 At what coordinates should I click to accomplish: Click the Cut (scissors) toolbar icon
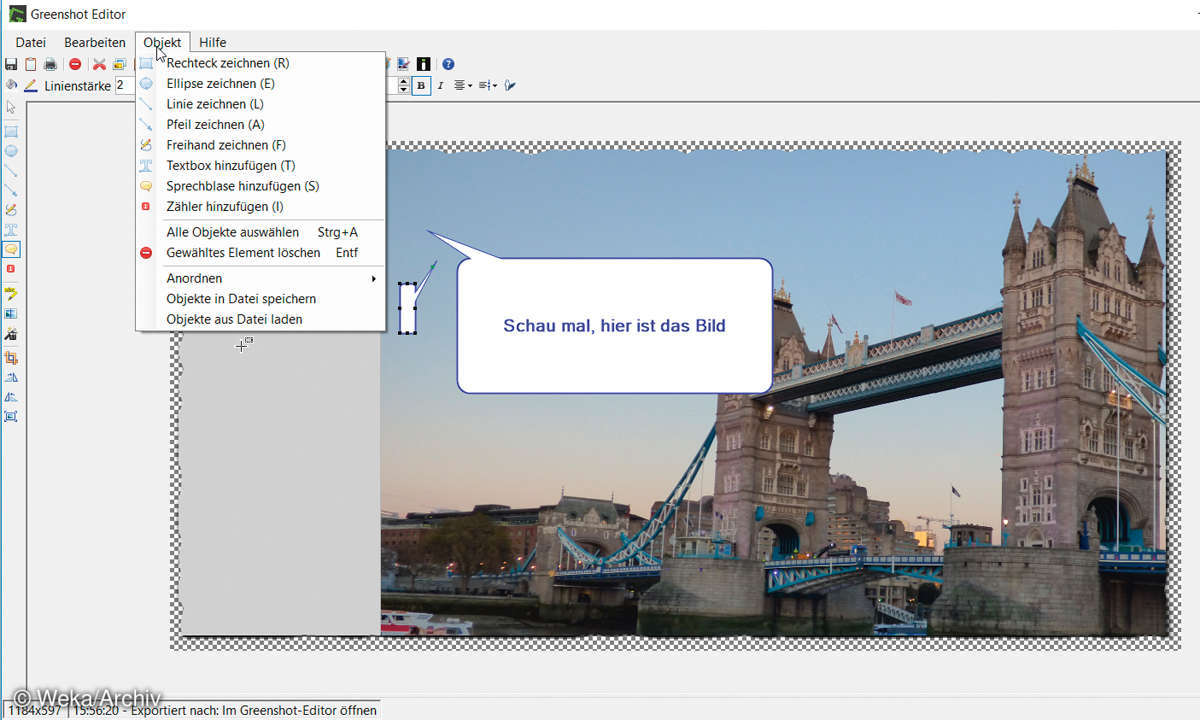[x=99, y=64]
